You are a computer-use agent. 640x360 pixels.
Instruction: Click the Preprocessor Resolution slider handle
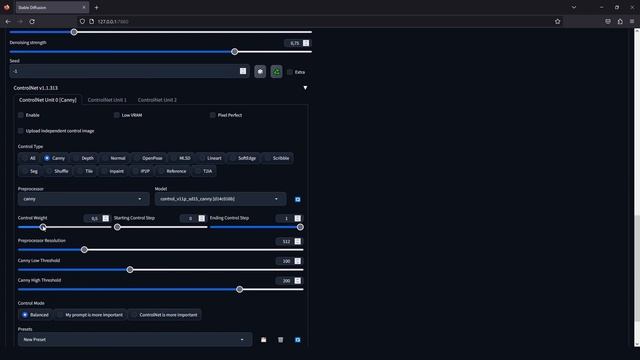click(84, 250)
